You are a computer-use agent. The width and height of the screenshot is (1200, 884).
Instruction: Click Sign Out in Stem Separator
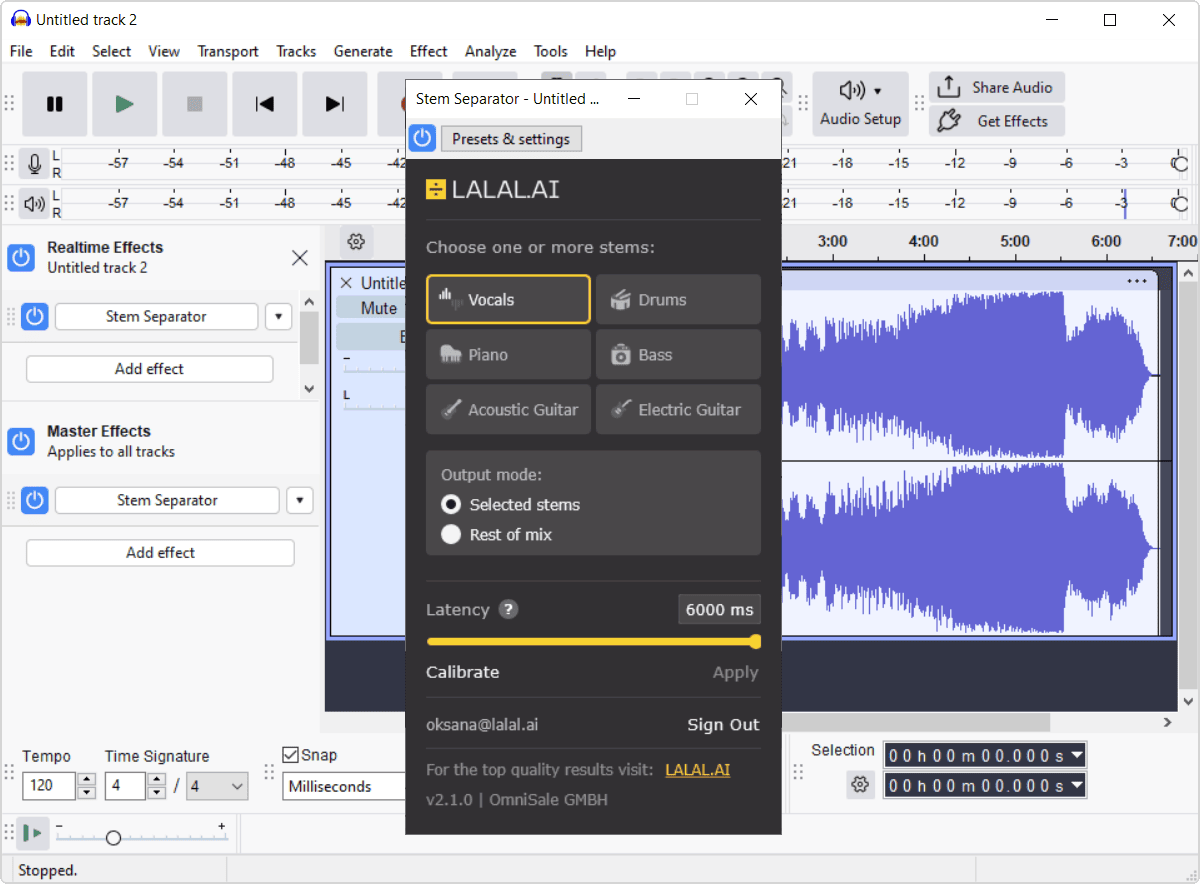tap(723, 725)
